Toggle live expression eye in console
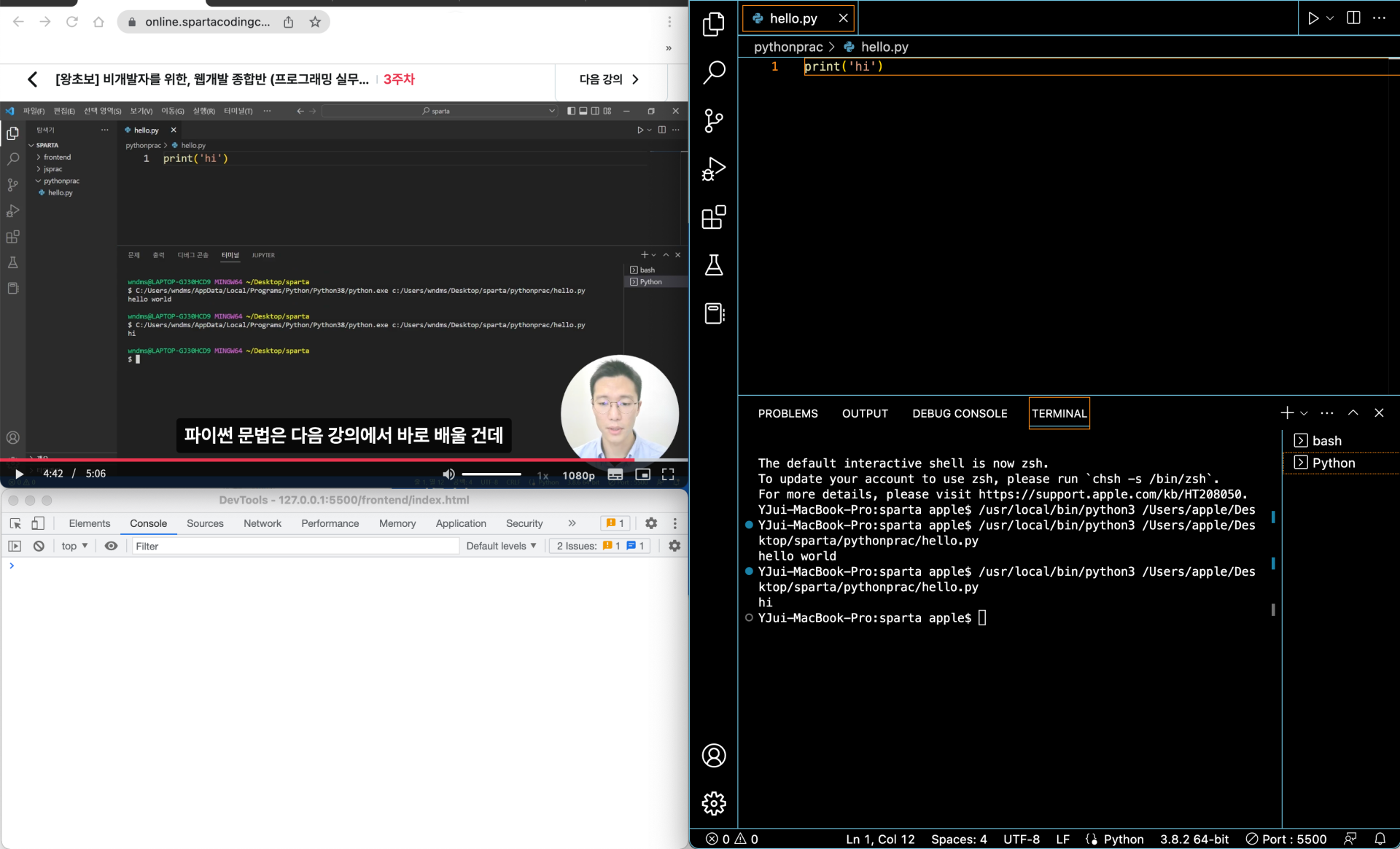Viewport: 1400px width, 849px height. click(x=111, y=546)
